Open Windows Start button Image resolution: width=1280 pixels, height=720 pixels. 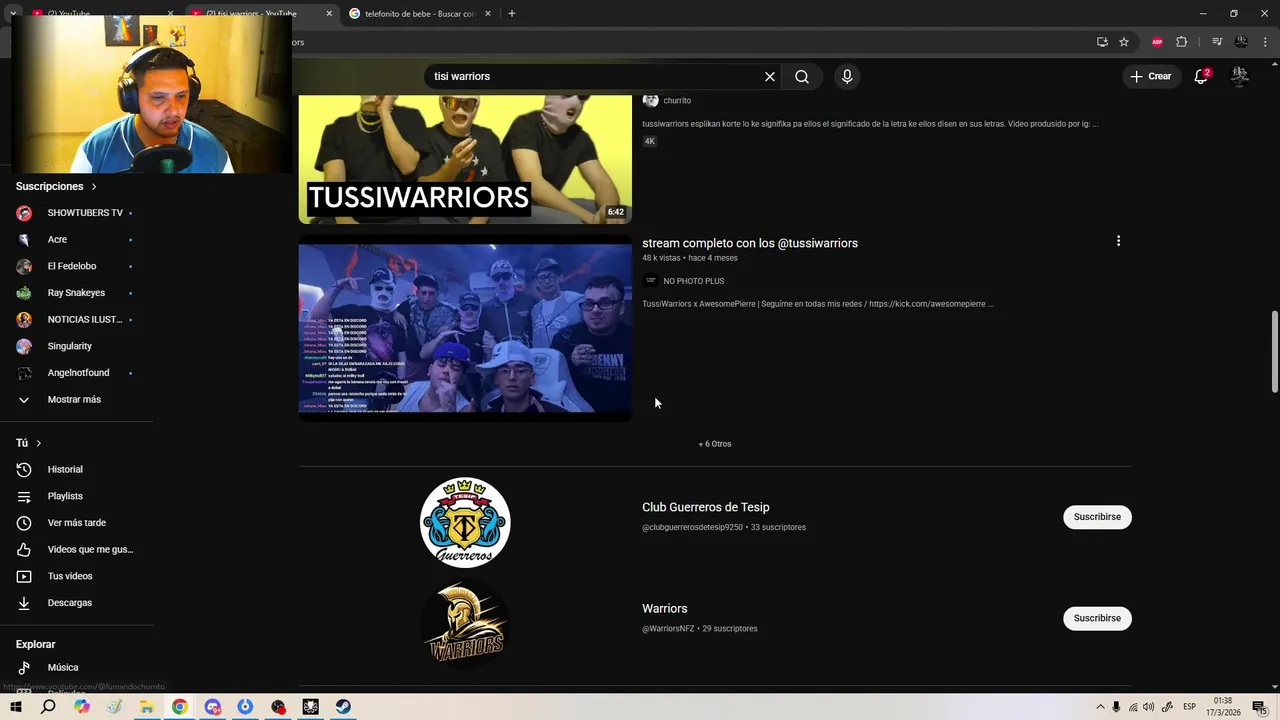pos(16,707)
